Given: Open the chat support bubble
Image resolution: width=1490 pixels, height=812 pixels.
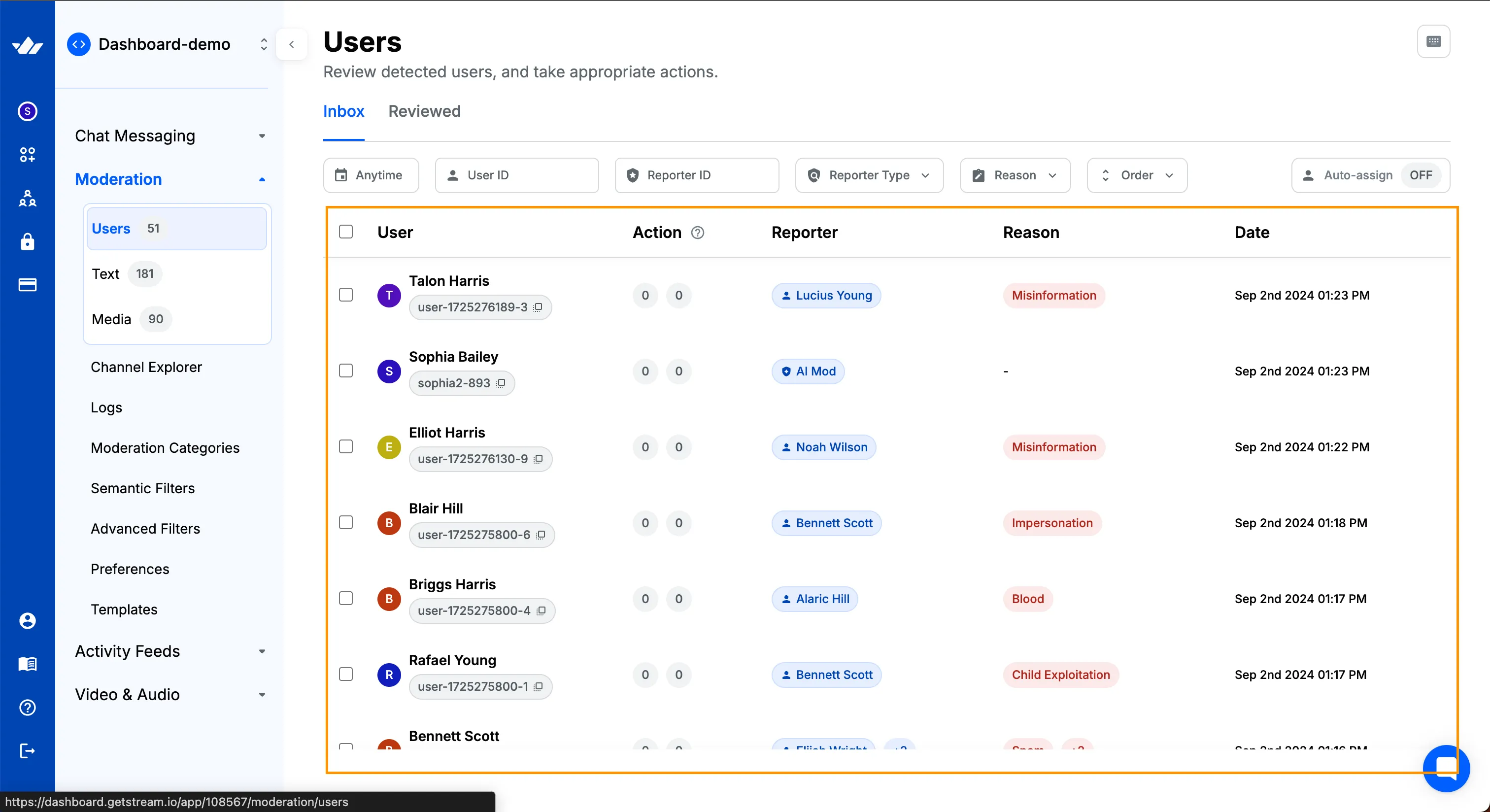Looking at the screenshot, I should (x=1446, y=768).
